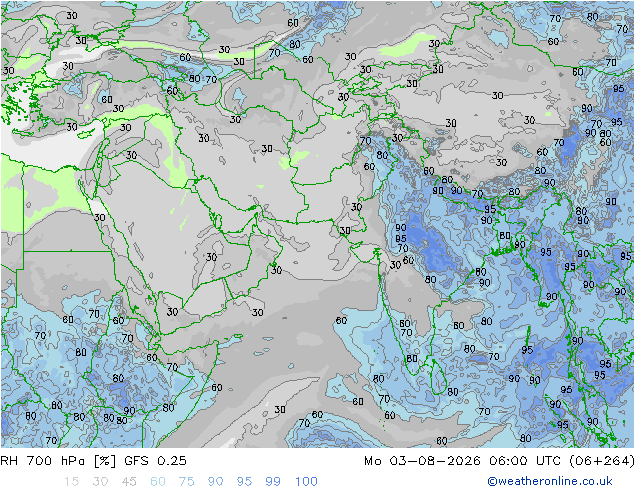This screenshot has height=490, width=634.
Task: Click the weatheronline.co.uk copyright link
Action: click(550, 481)
